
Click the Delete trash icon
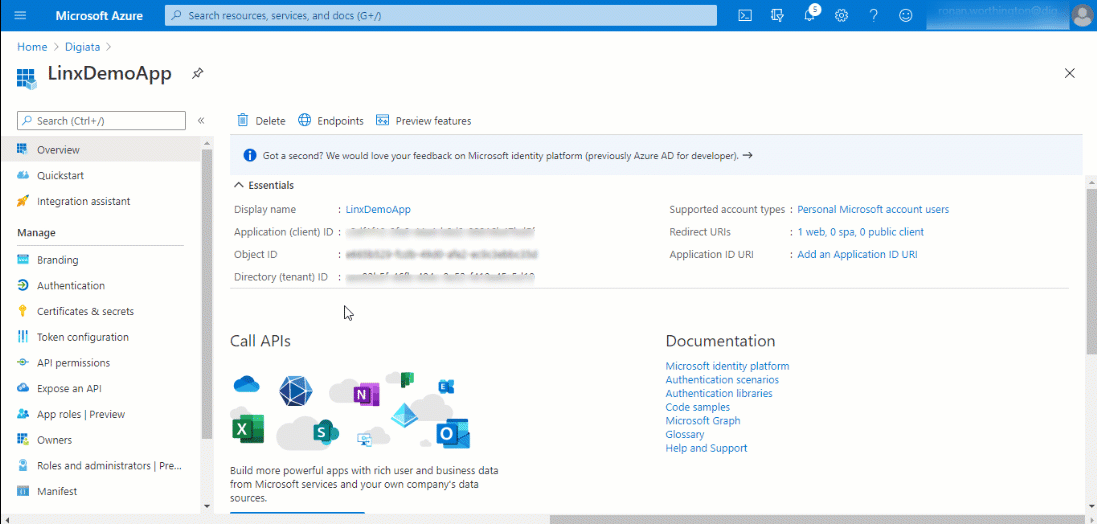pos(243,120)
